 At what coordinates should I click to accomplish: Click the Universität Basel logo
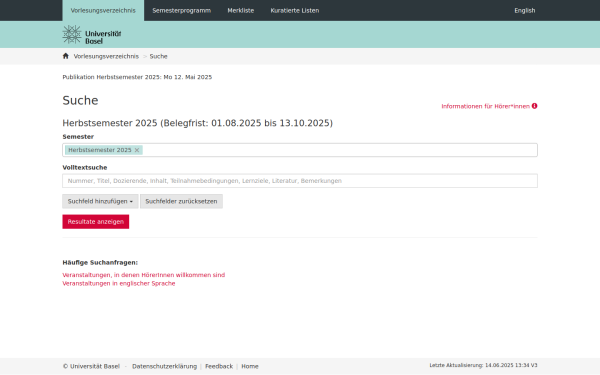[x=92, y=34]
